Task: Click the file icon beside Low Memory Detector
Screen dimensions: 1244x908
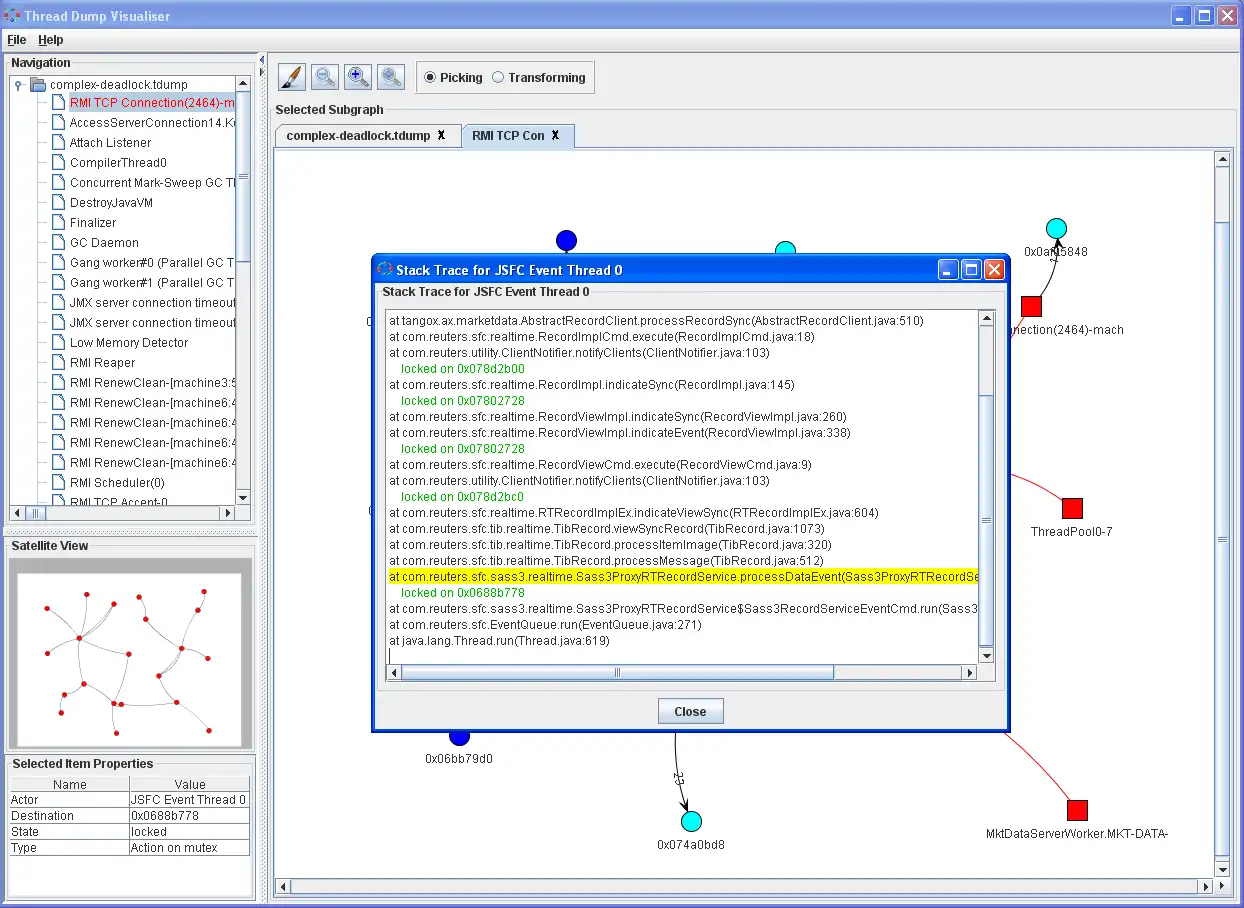Action: tap(58, 342)
